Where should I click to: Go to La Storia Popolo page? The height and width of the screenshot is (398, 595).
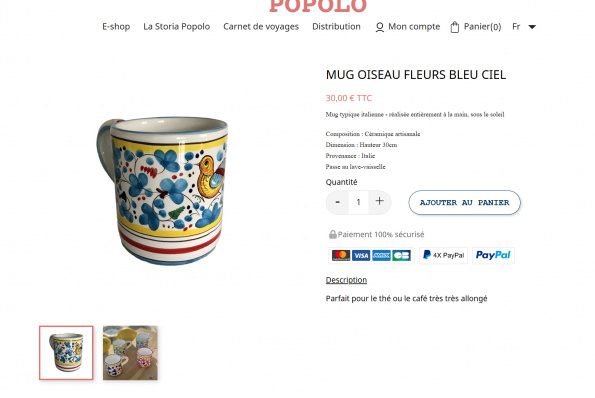tap(176, 27)
